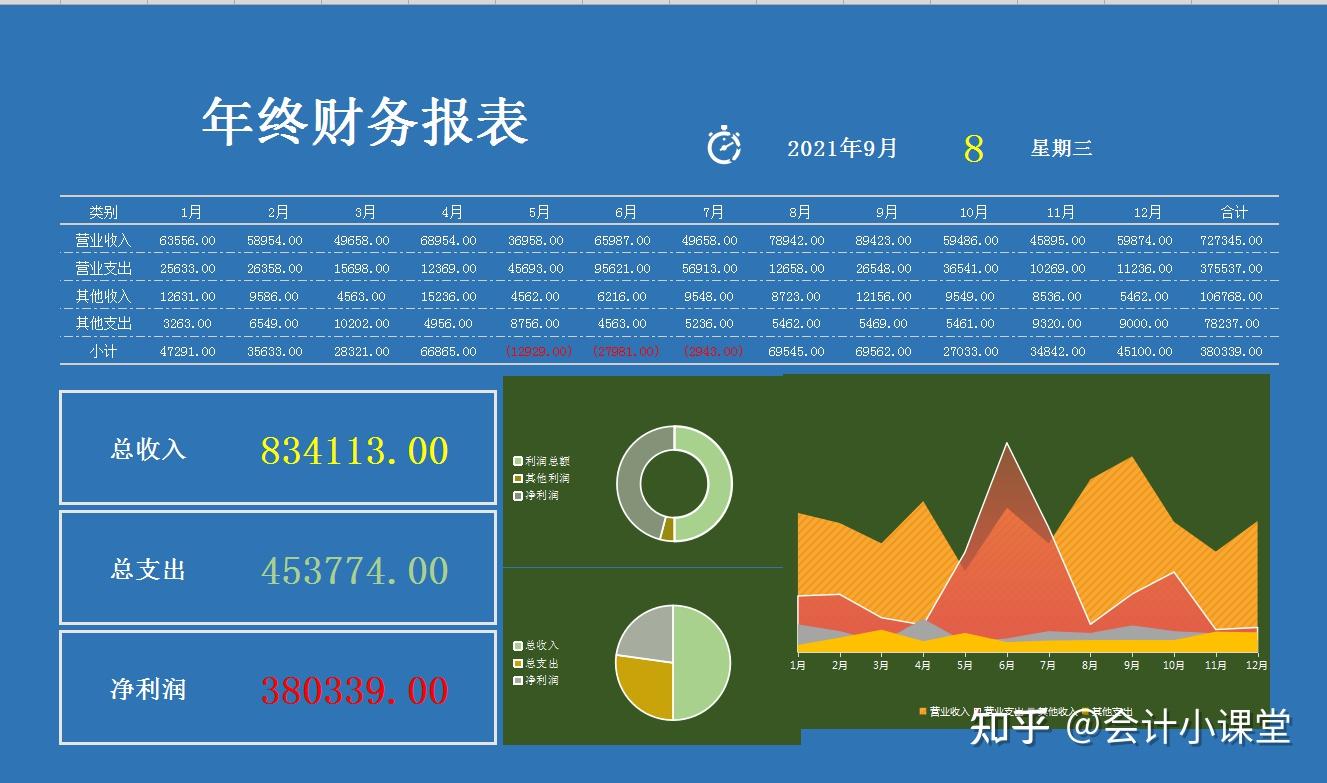Open the 类别 header filter dropdown
This screenshot has height=783, width=1327.
[105, 211]
